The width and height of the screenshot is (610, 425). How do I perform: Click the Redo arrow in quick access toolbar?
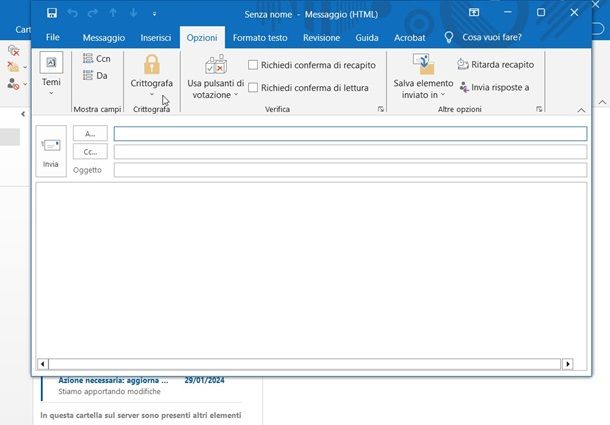click(93, 13)
